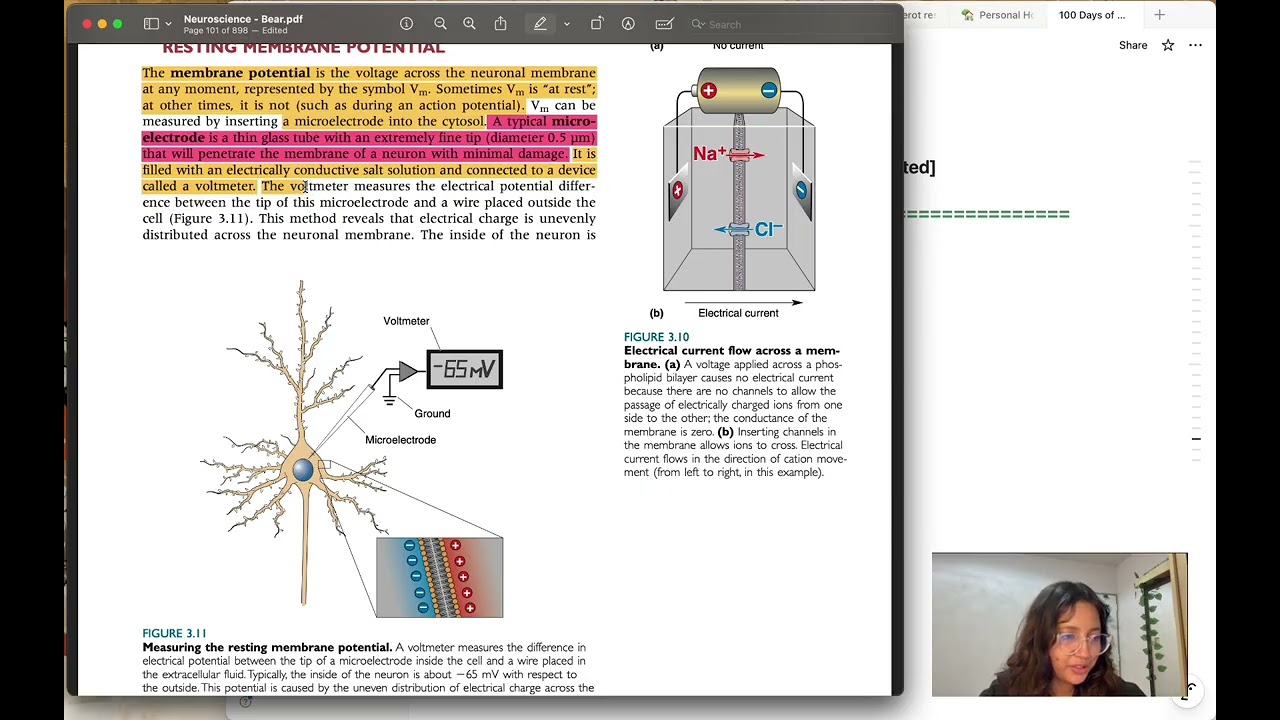Click the FIGURE 3.10 caption label
This screenshot has width=1280, height=720.
[656, 337]
